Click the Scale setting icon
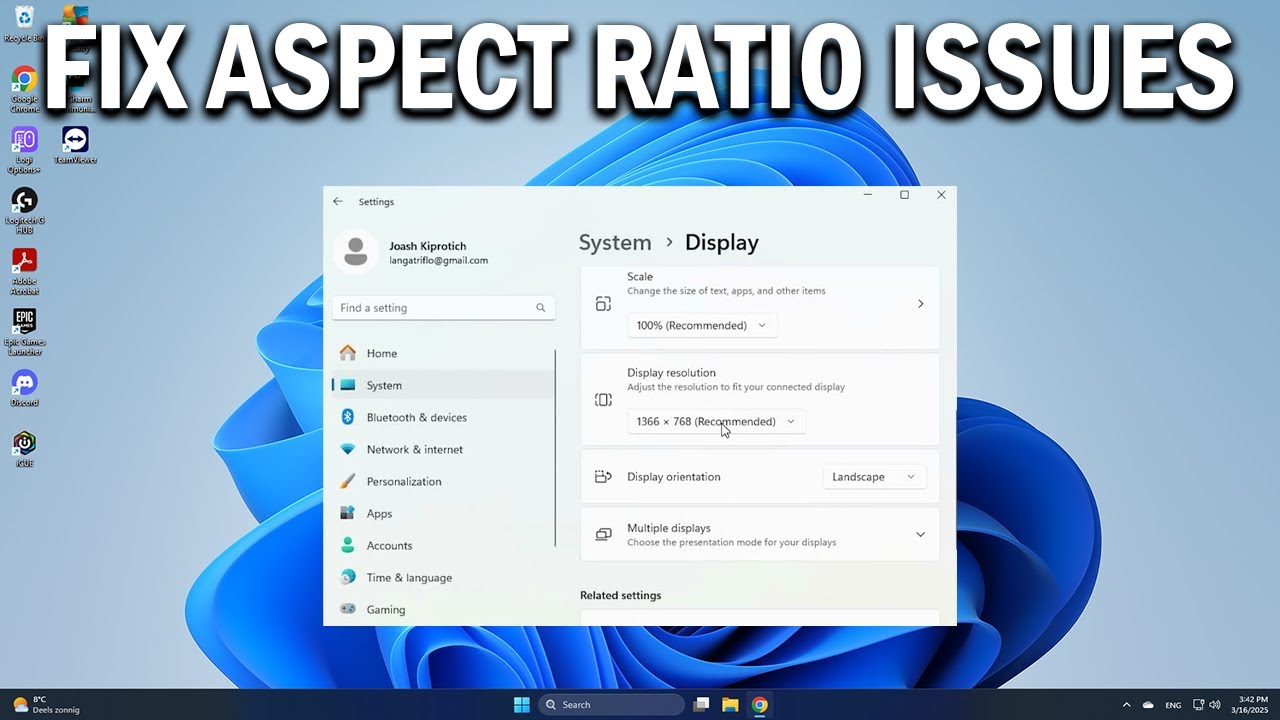 (603, 304)
